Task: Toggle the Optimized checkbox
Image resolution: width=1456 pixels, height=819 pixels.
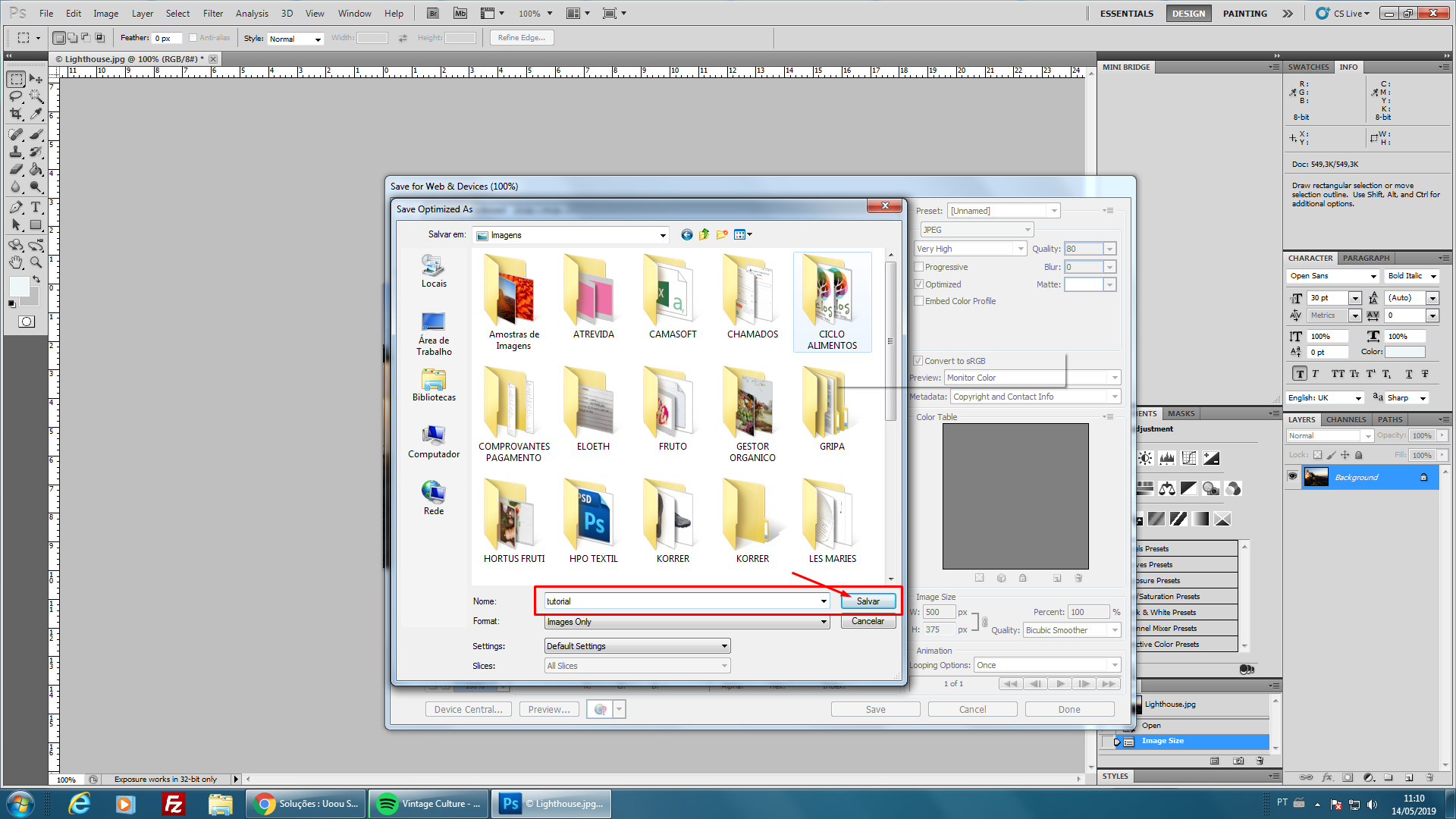Action: point(919,284)
